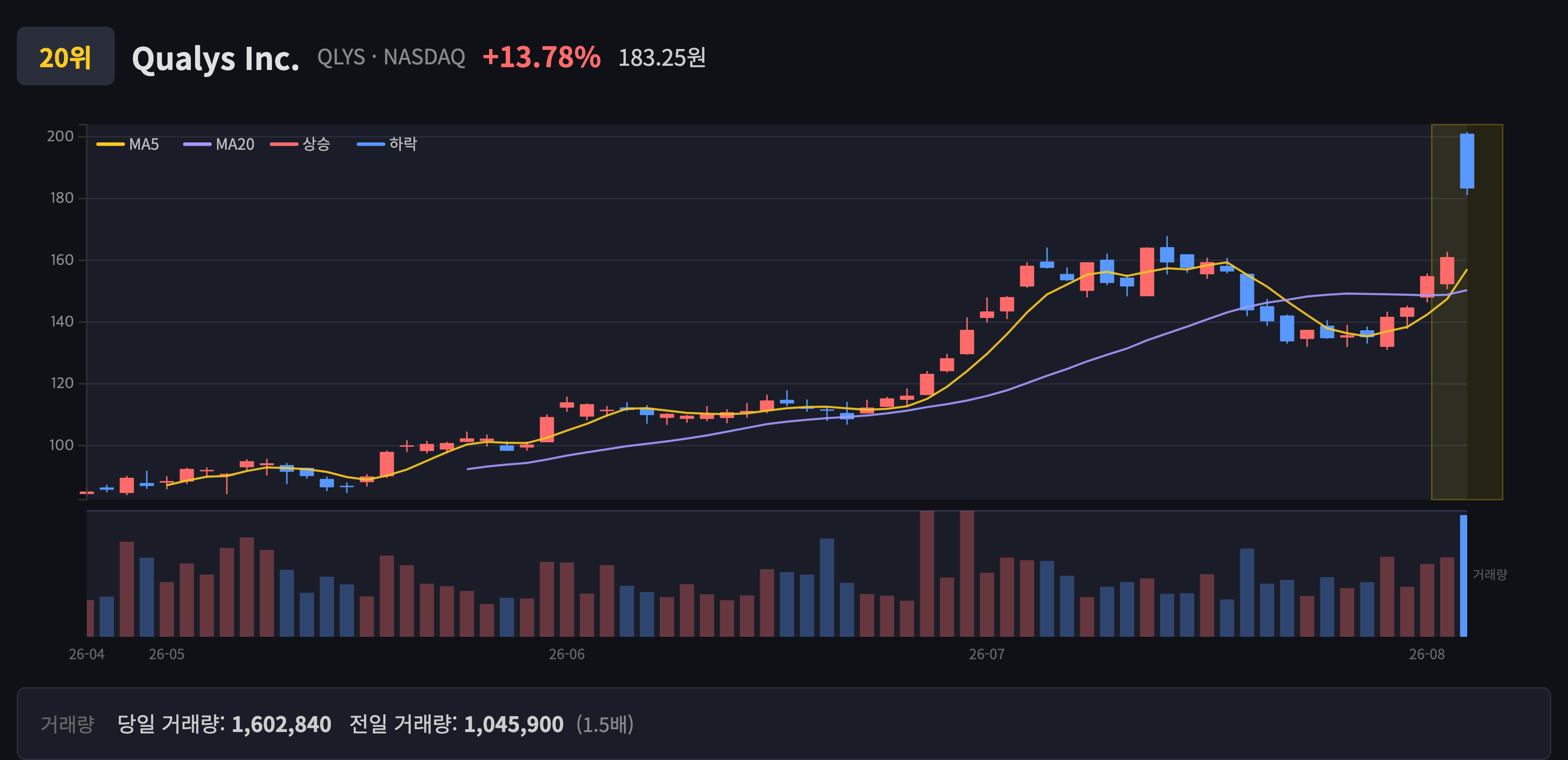1568x760 pixels.
Task: Toggle the 상승 legend entry
Action: coord(301,144)
